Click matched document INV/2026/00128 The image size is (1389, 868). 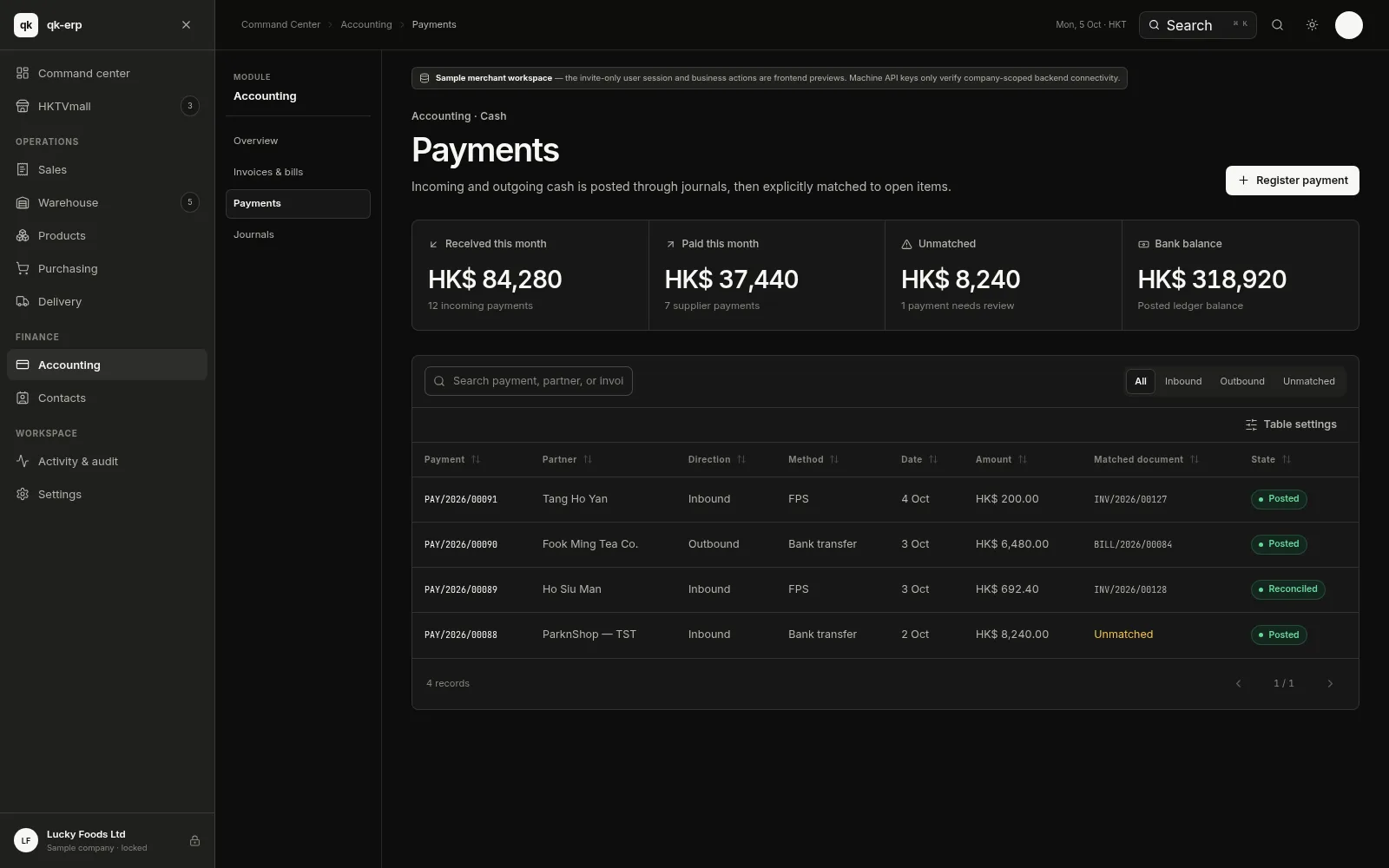(x=1130, y=589)
